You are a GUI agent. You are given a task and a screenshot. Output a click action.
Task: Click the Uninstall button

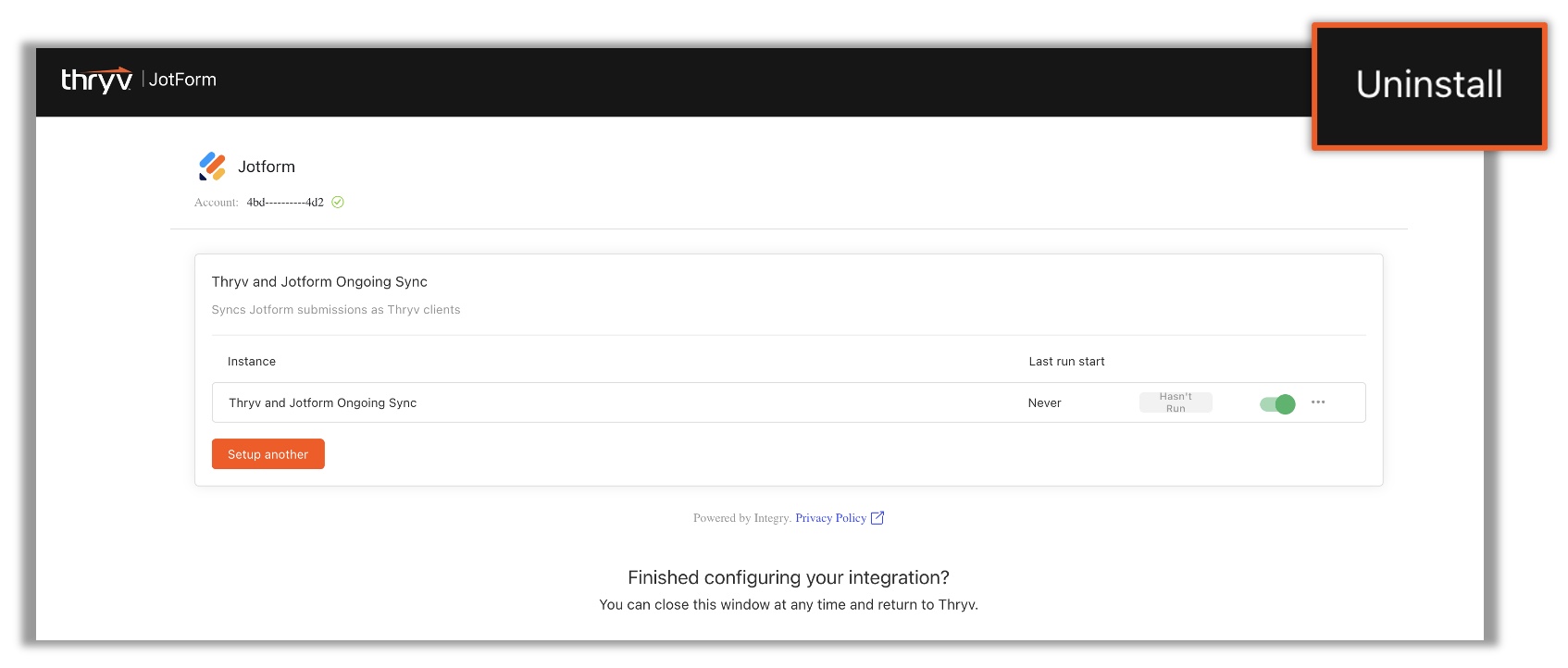pyautogui.click(x=1429, y=85)
